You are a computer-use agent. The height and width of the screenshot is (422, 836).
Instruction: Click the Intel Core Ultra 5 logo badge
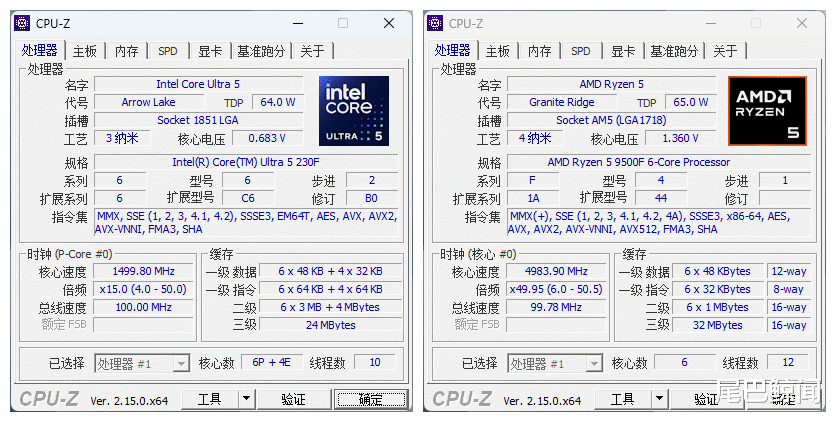pos(354,111)
